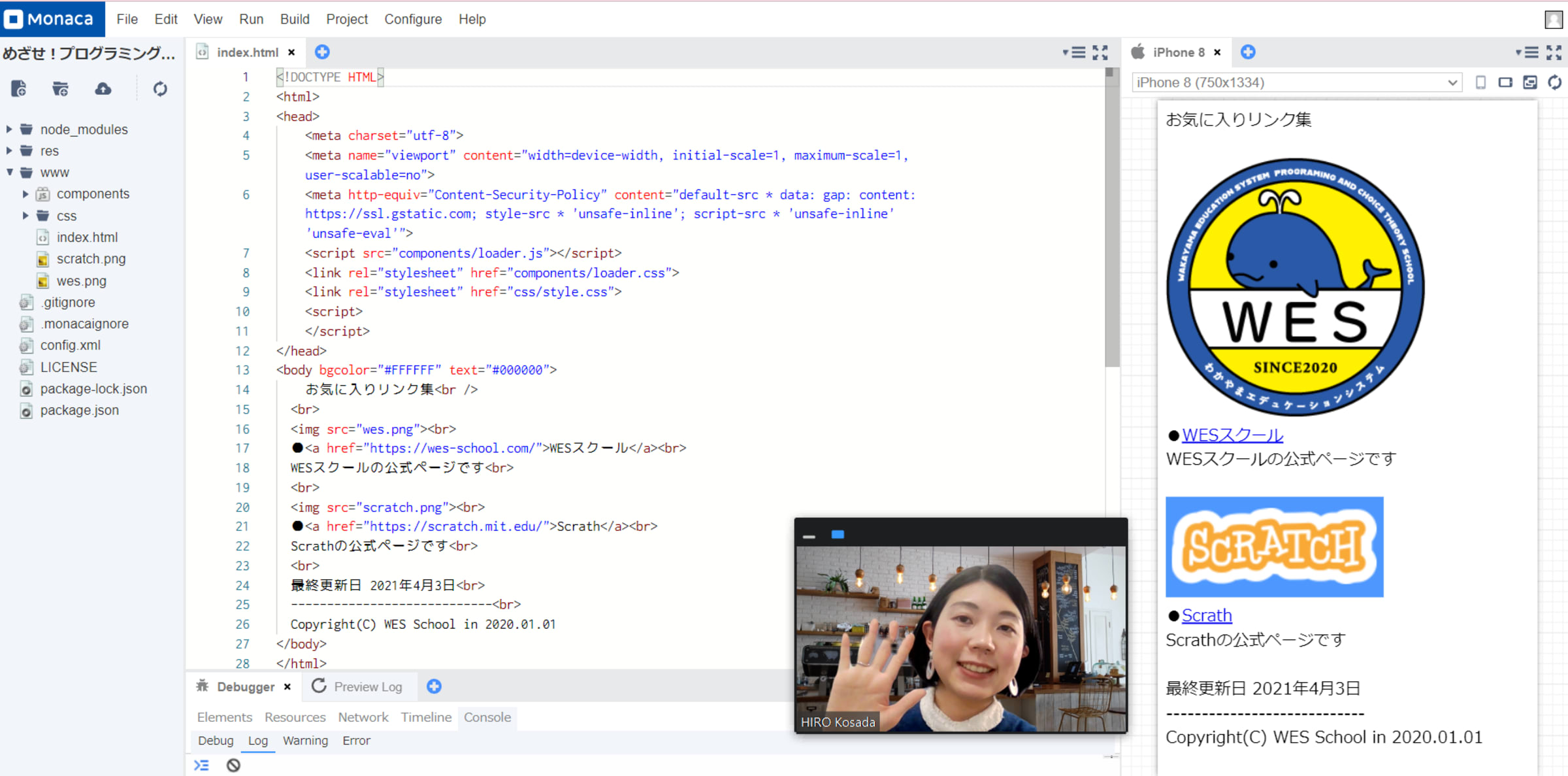Screen dimensions: 1568x776
Task: Clear the debugger console output
Action: pyautogui.click(x=233, y=765)
